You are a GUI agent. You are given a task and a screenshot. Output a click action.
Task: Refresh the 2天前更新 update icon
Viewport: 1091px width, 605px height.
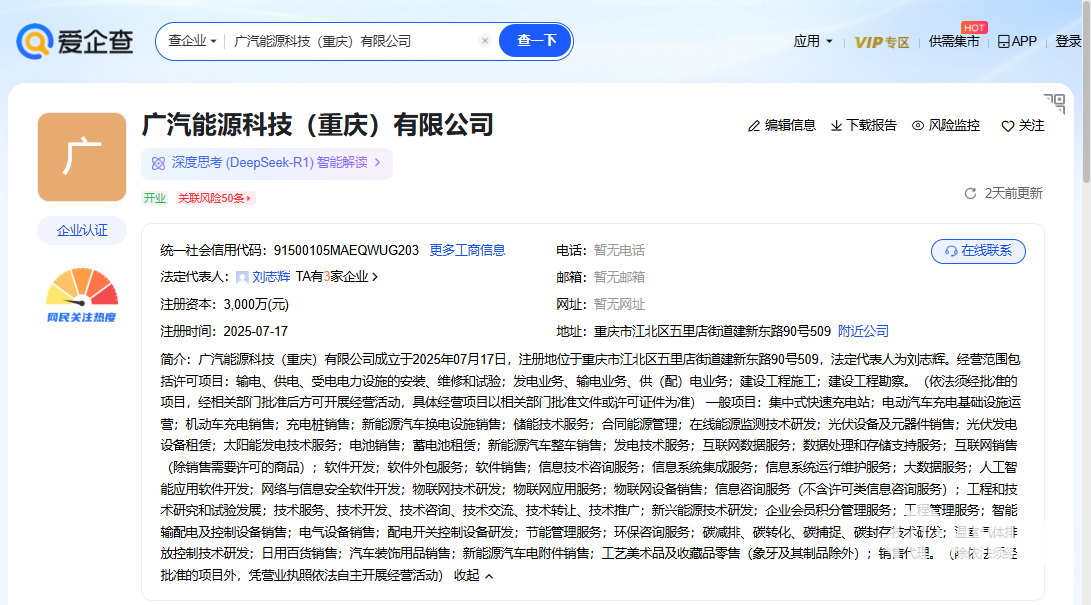969,193
